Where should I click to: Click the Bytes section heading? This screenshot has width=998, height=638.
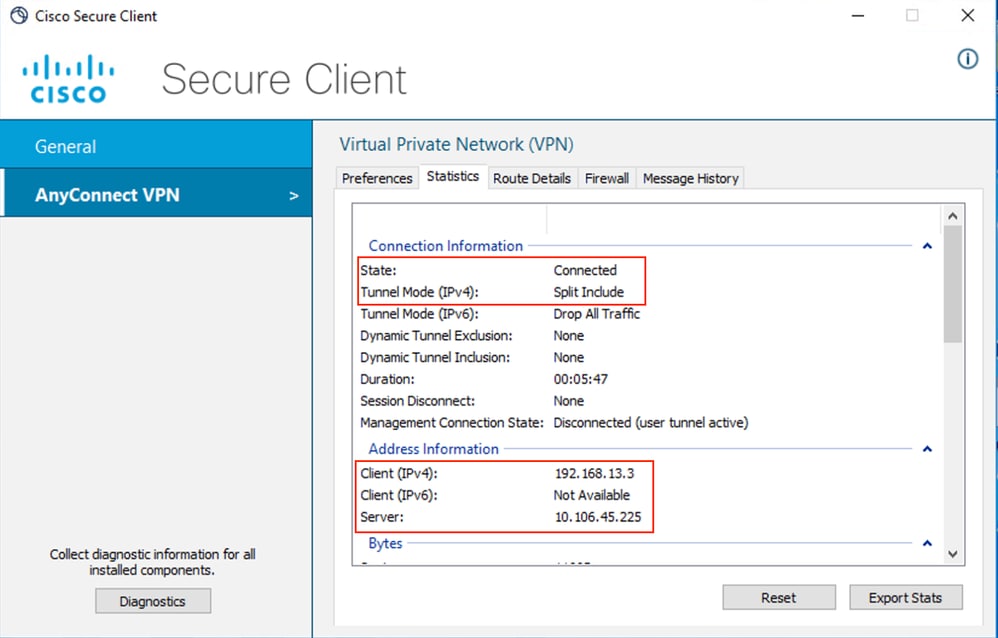click(385, 543)
